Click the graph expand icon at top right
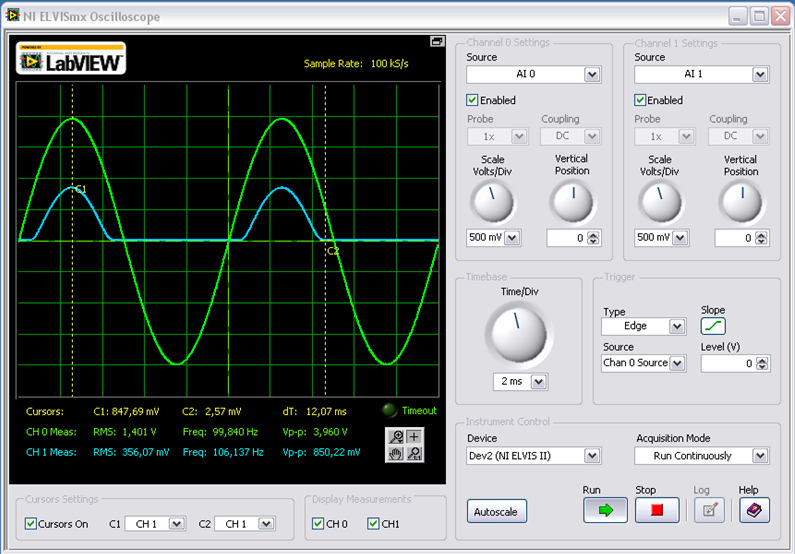The image size is (795, 554). (x=437, y=41)
